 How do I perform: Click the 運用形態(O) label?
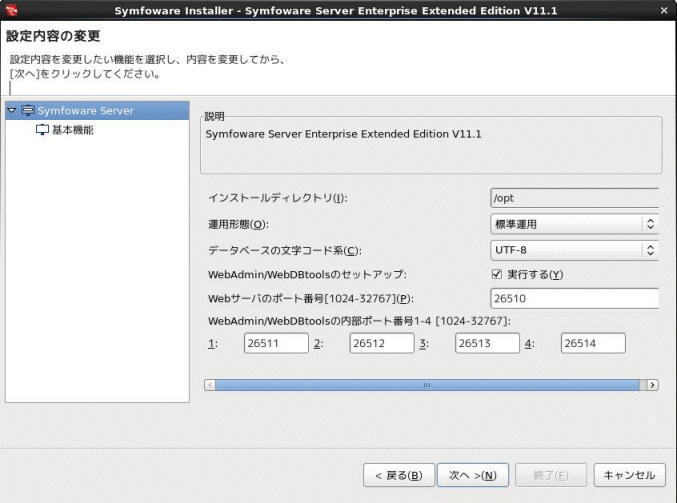[238, 225]
